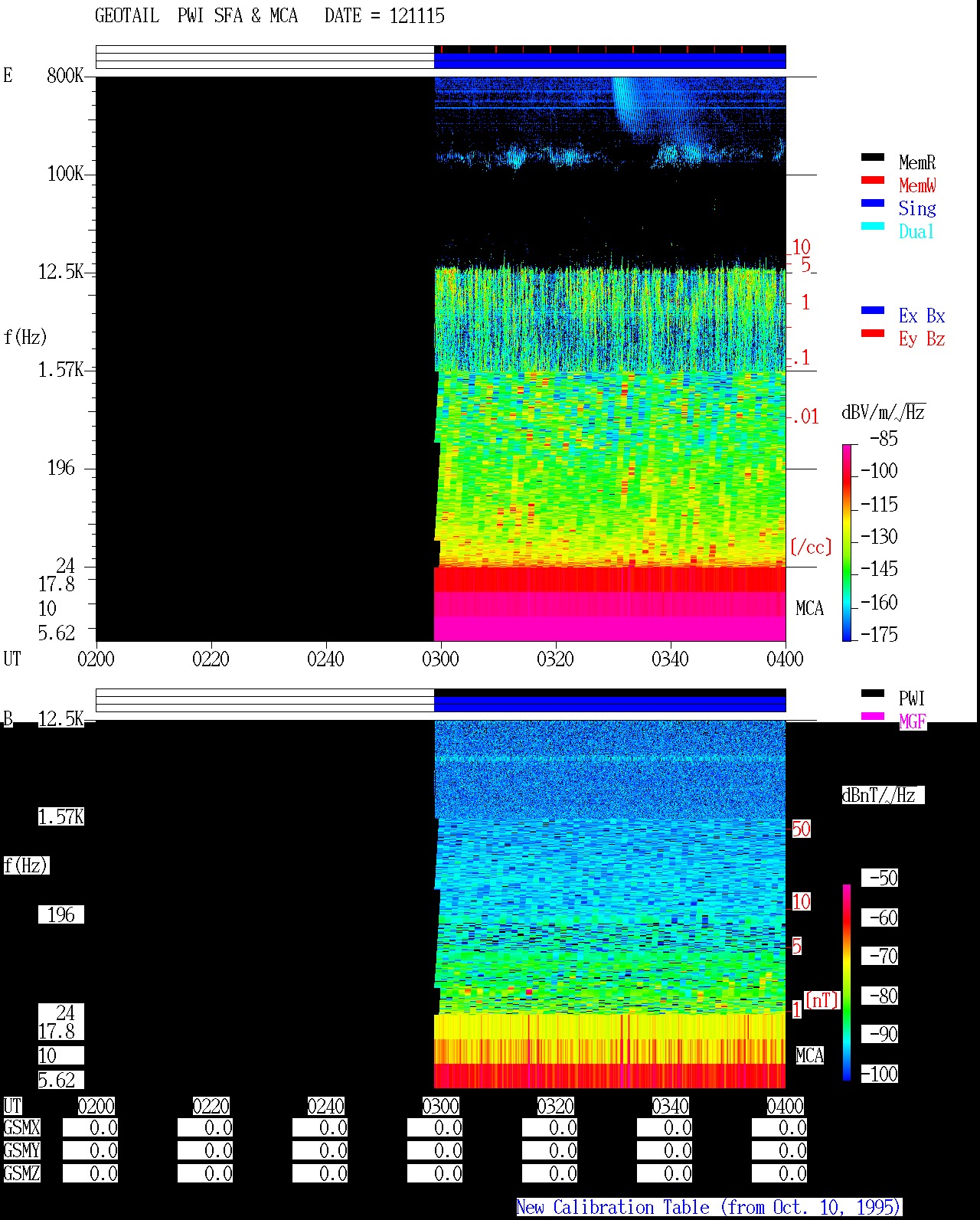This screenshot has height=1220, width=980.
Task: Pick the blue Sing legend swatch
Action: (873, 204)
